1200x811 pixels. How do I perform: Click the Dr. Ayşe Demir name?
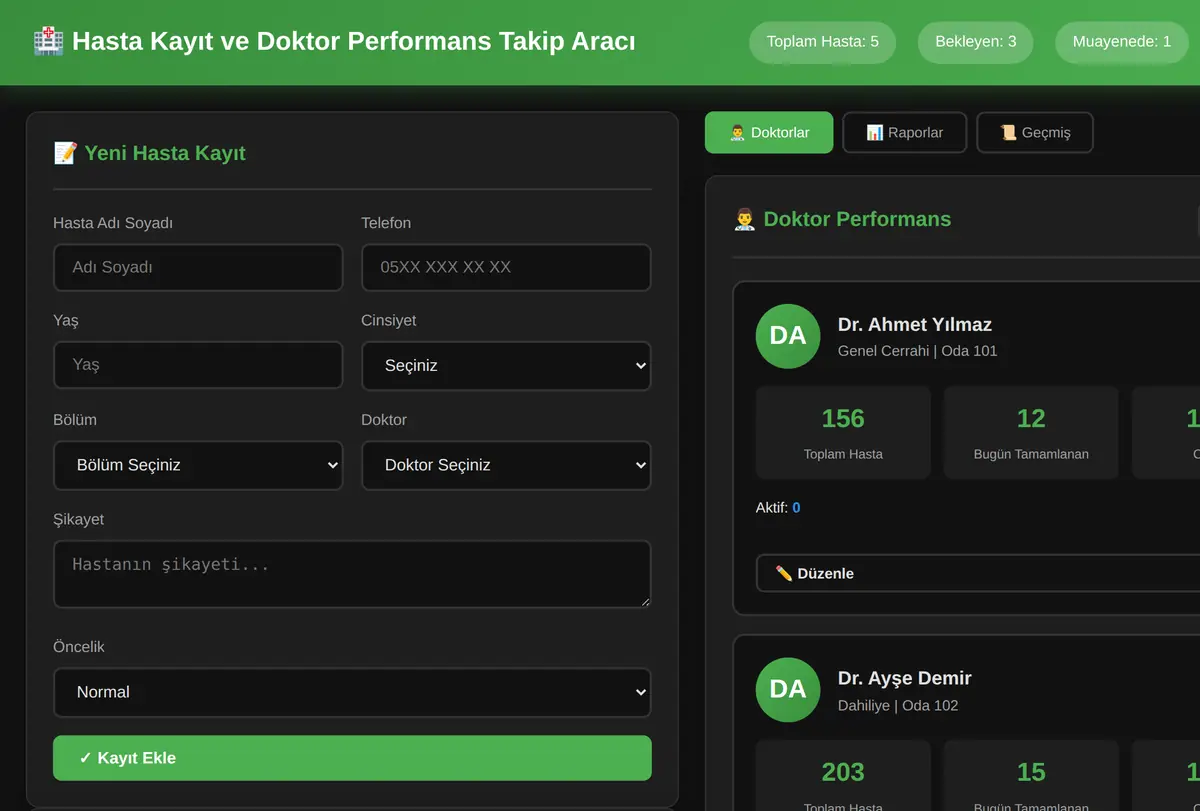coord(905,678)
